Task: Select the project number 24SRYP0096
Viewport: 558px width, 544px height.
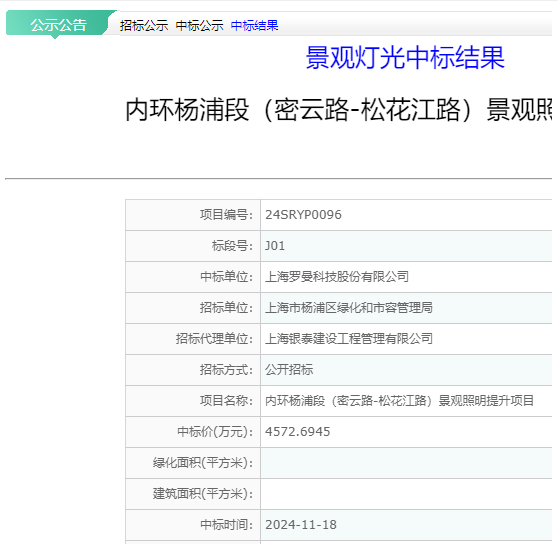Action: click(x=303, y=215)
